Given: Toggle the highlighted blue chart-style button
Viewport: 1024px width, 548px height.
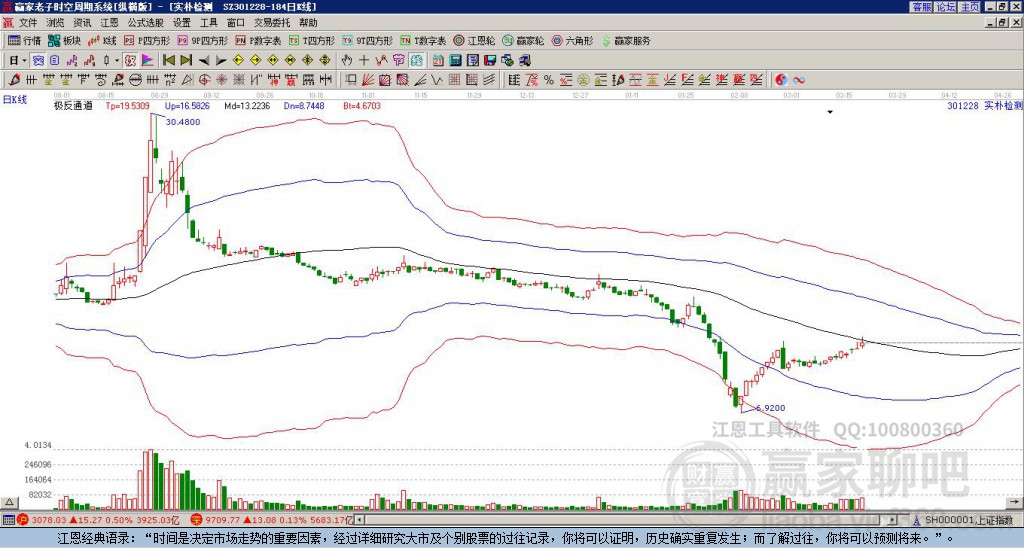Looking at the screenshot, I should tap(38, 61).
